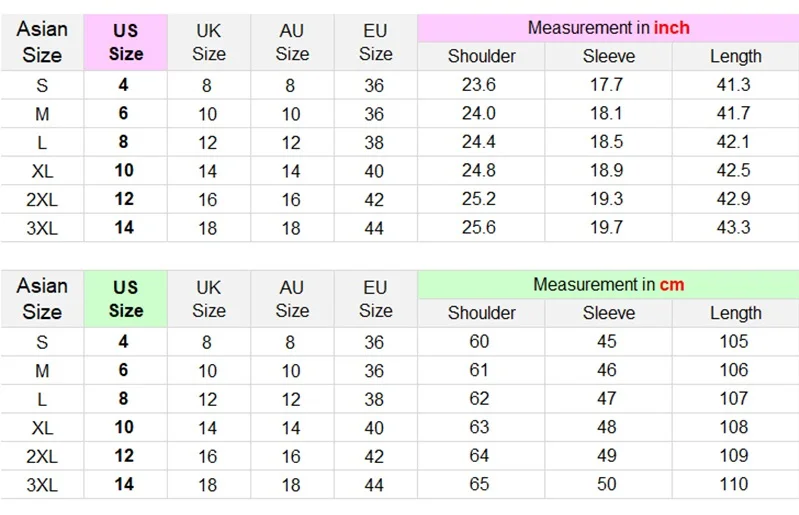Select the XL row label in cm table
This screenshot has height=515, width=799.
click(42, 427)
